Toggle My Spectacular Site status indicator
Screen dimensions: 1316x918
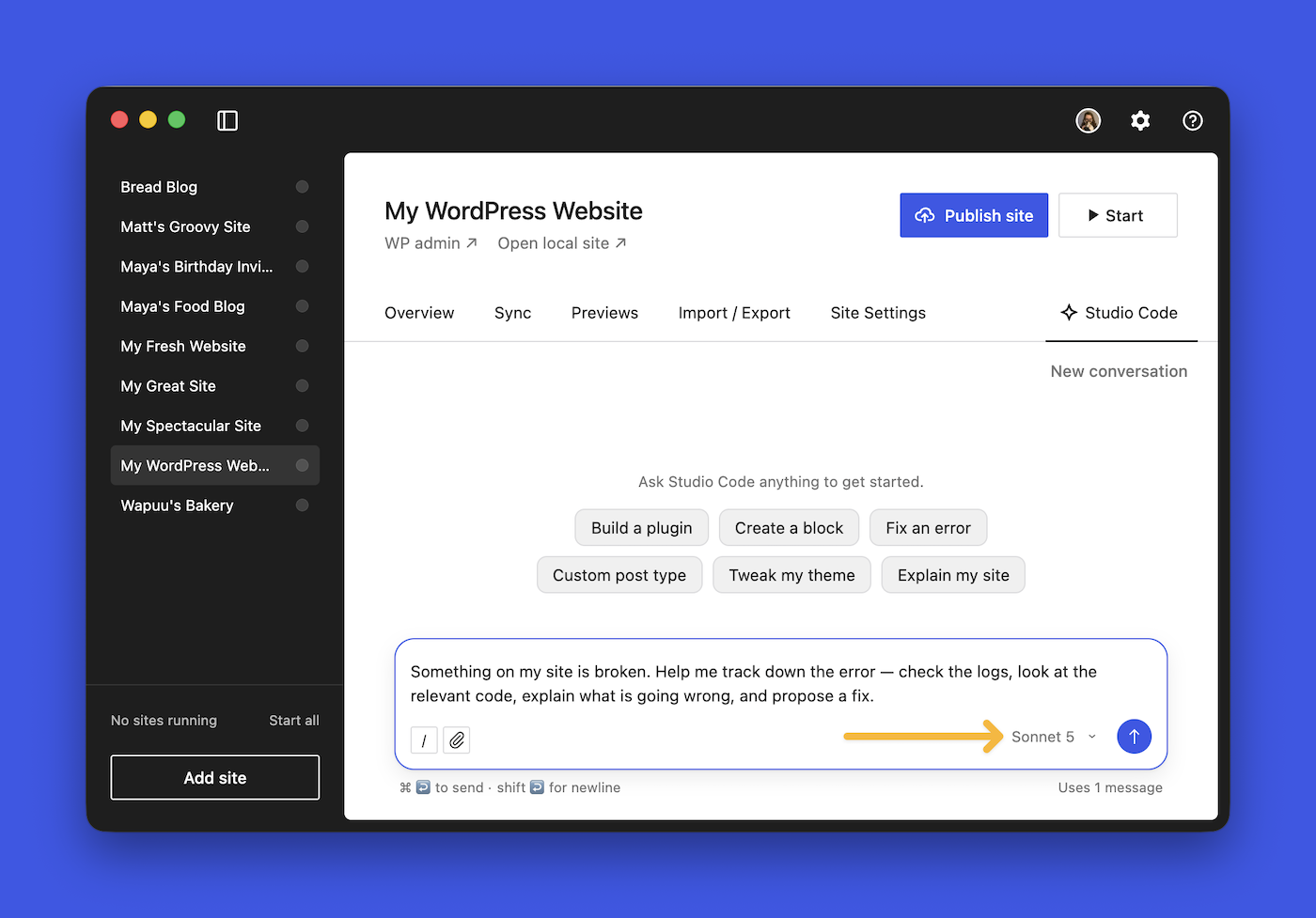302,426
